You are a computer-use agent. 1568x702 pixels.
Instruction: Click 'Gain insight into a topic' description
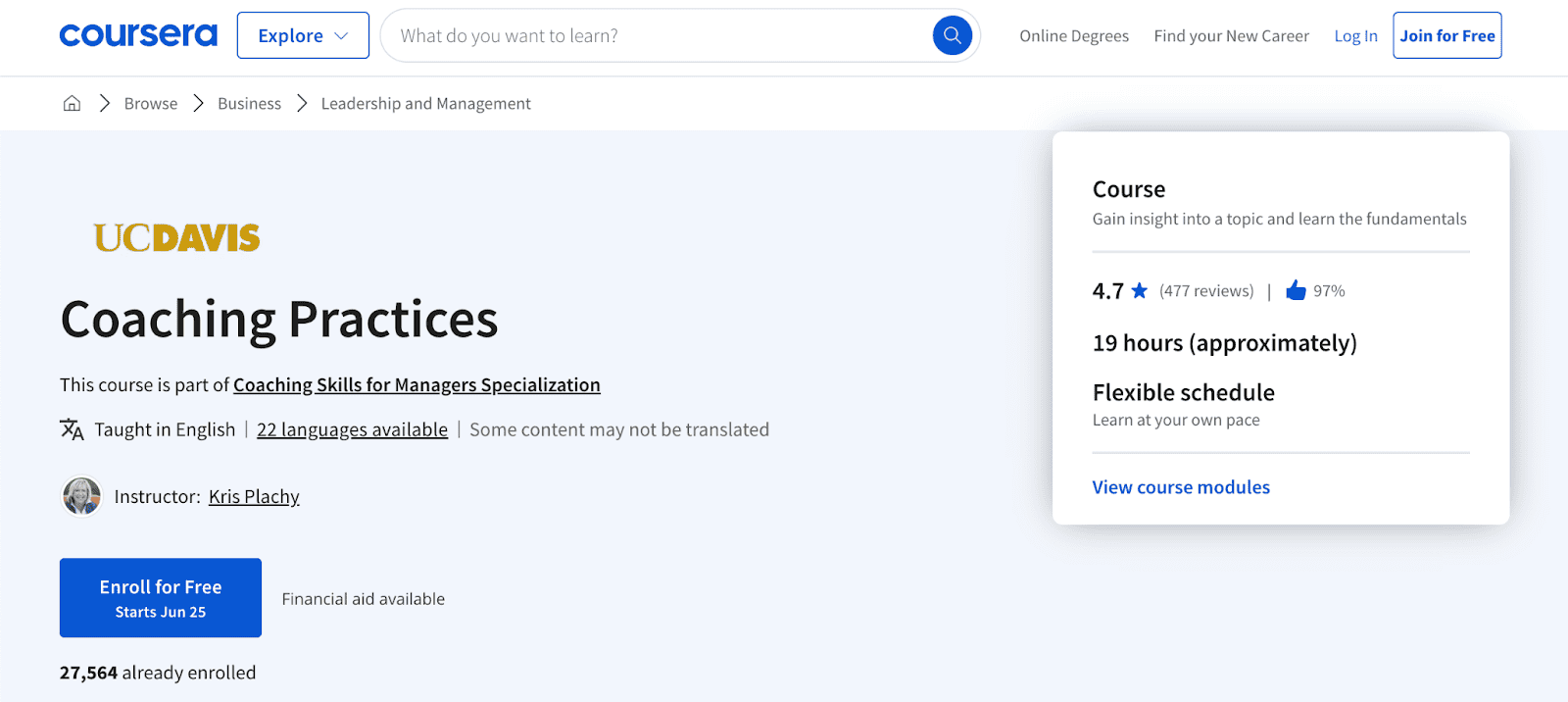click(x=1280, y=219)
